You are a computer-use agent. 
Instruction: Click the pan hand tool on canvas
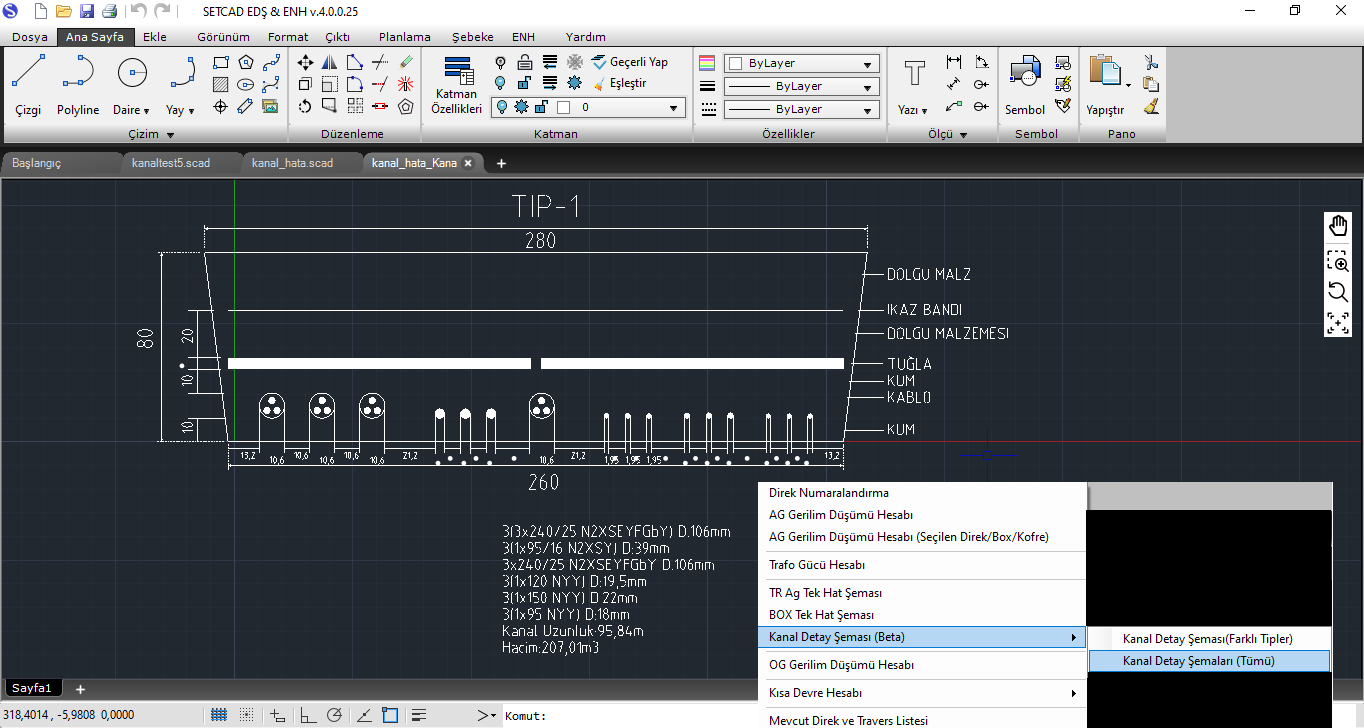[x=1337, y=226]
